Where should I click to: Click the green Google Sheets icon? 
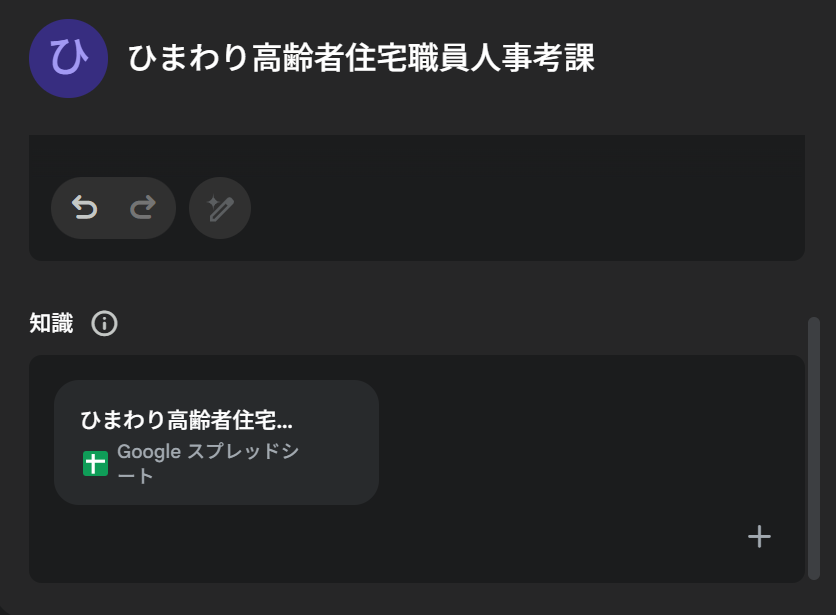[x=95, y=463]
